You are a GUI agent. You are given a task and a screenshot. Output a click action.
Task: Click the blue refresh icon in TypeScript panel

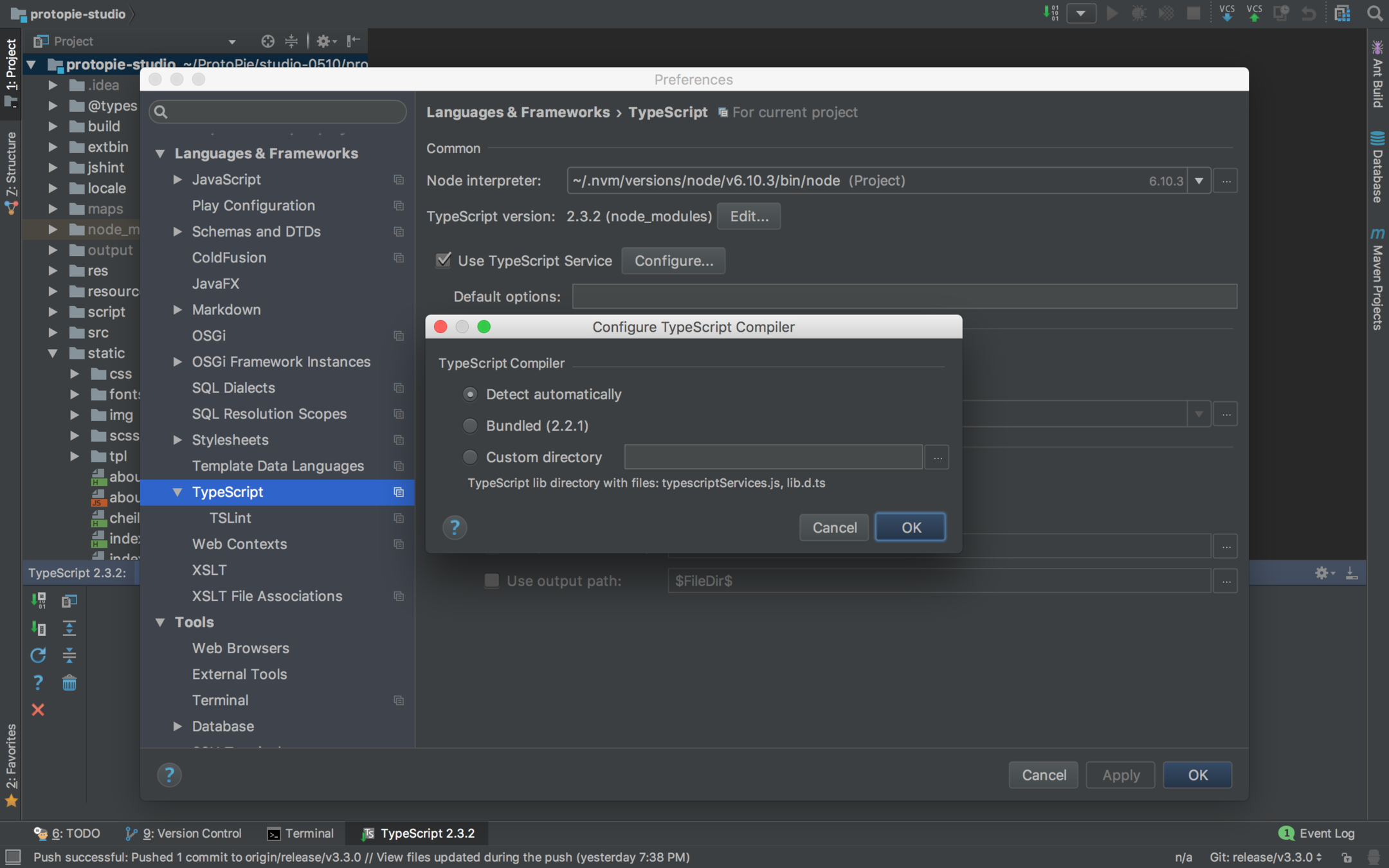pos(38,655)
